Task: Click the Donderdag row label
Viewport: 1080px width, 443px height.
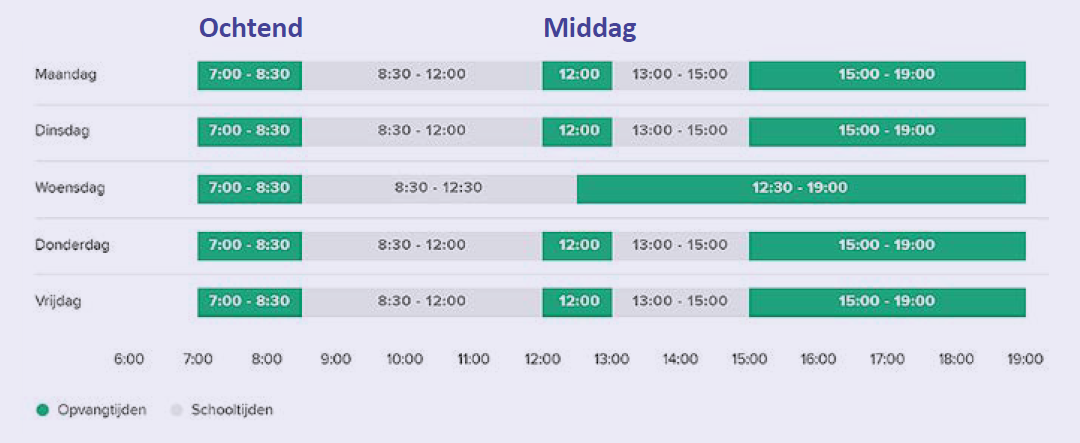Action: click(x=71, y=245)
